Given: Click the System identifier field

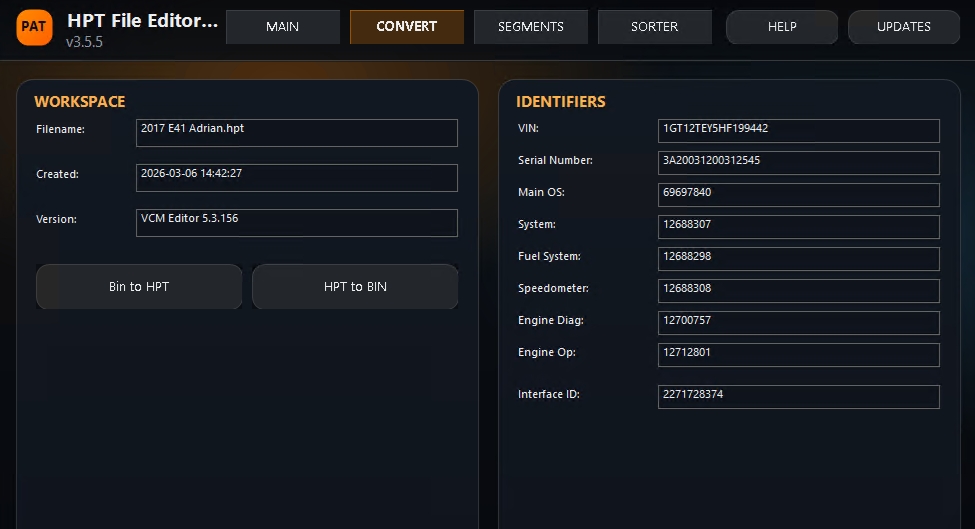Looking at the screenshot, I should (x=798, y=227).
